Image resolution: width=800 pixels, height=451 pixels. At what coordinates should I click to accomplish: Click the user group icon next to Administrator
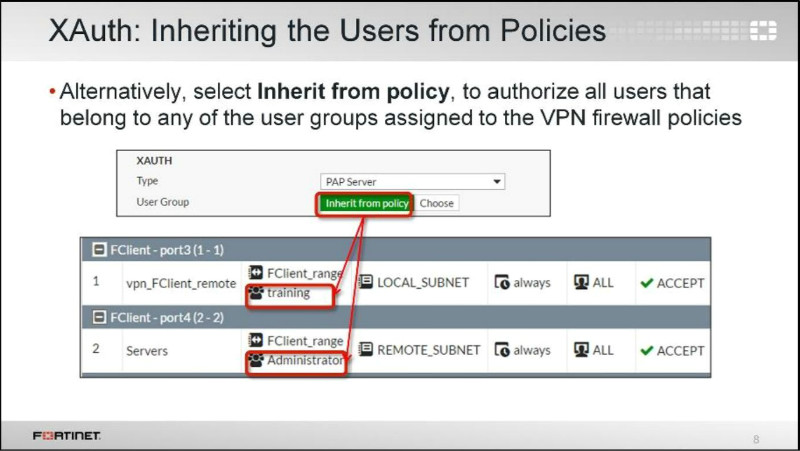click(255, 360)
